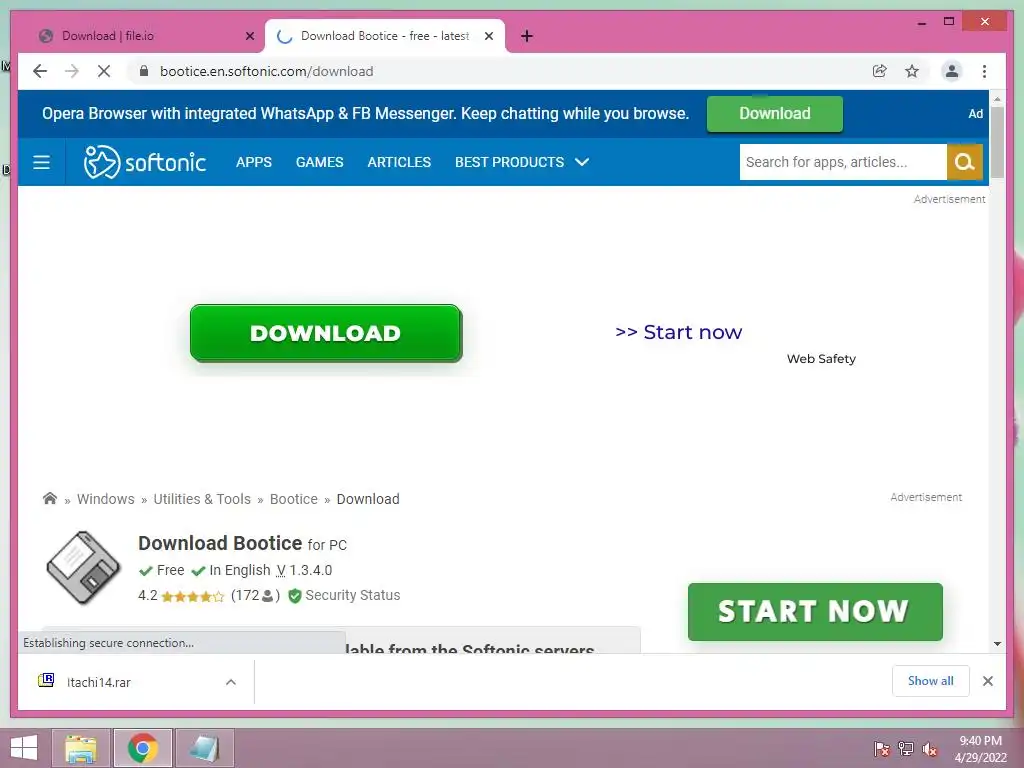Screen dimensions: 1024x768
Task: Click the scrollbar up arrow
Action: (x=997, y=99)
